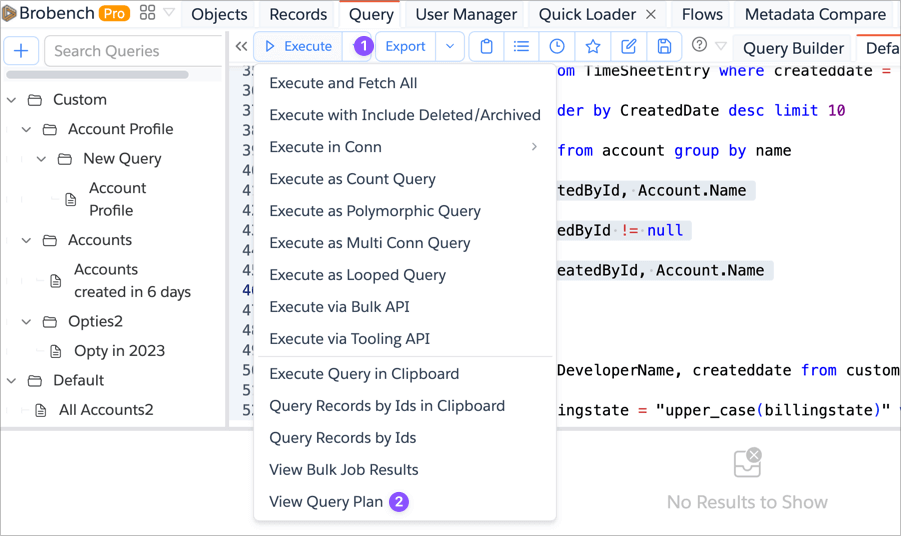Save the query with the floppy disk icon
This screenshot has width=901, height=536.
[664, 47]
